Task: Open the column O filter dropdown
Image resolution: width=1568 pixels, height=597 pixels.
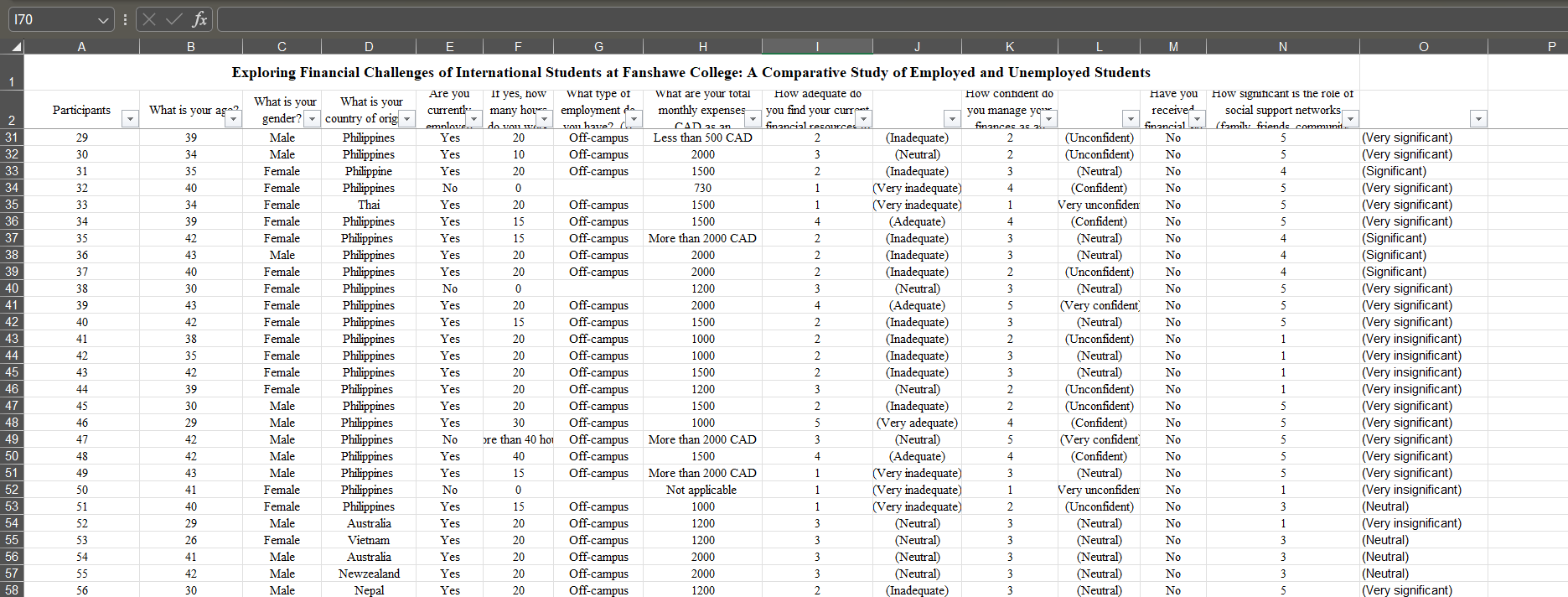Action: pos(1478,119)
